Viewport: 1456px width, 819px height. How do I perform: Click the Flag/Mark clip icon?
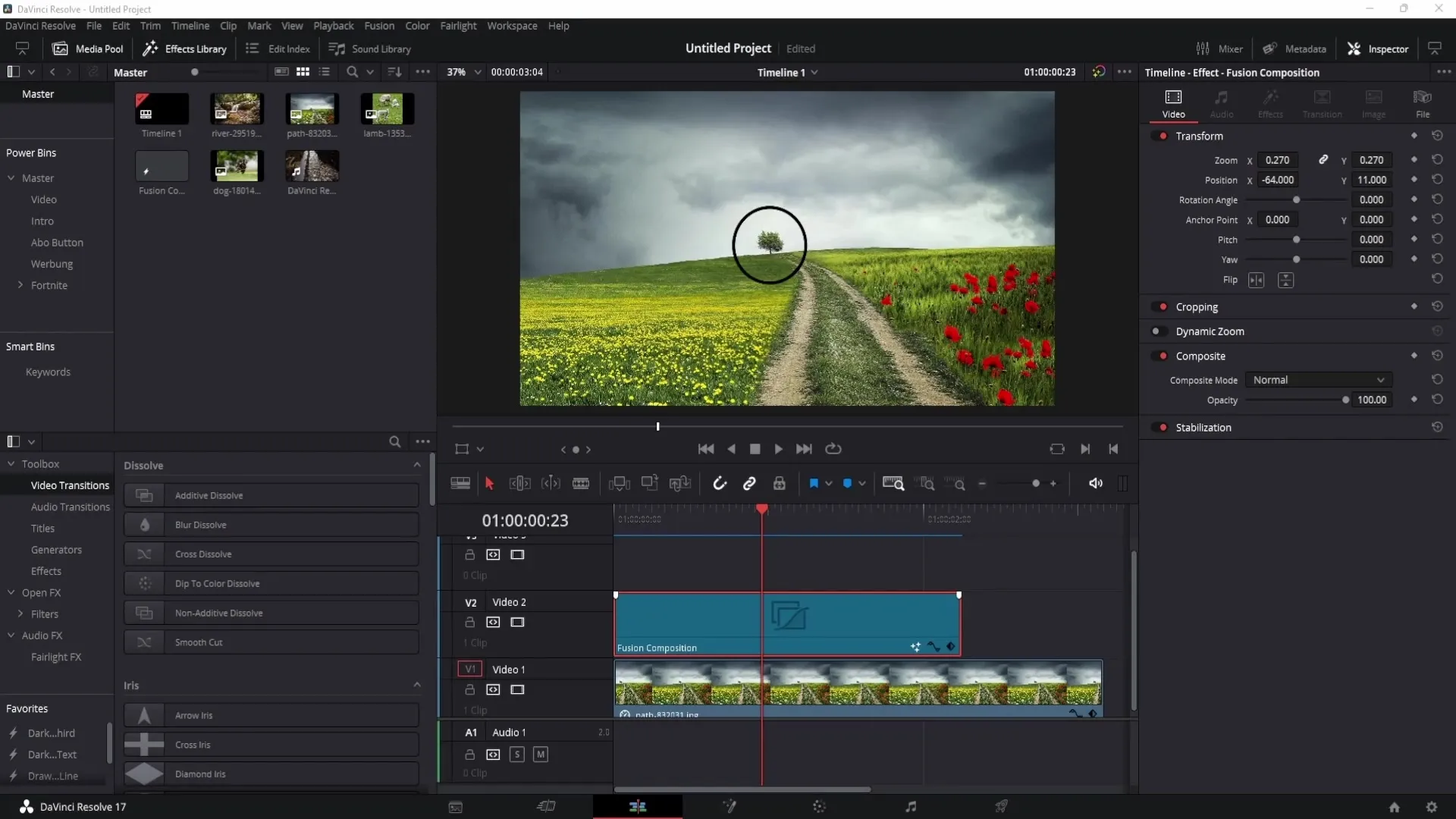(x=814, y=484)
